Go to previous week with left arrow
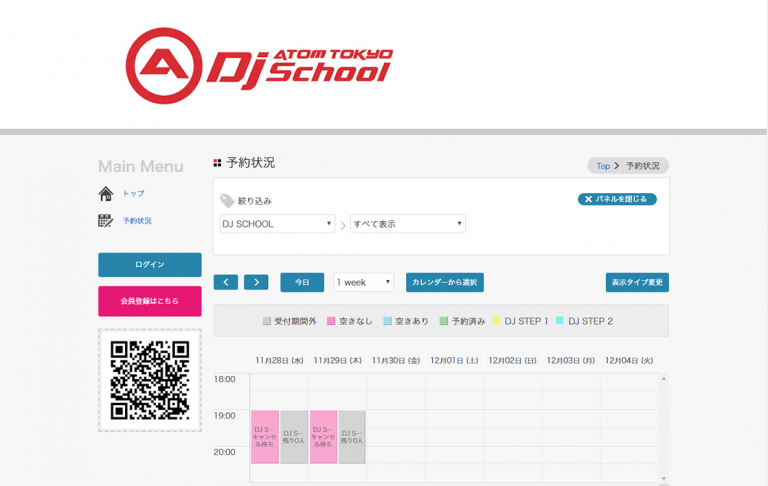The image size is (768, 486). click(x=226, y=282)
